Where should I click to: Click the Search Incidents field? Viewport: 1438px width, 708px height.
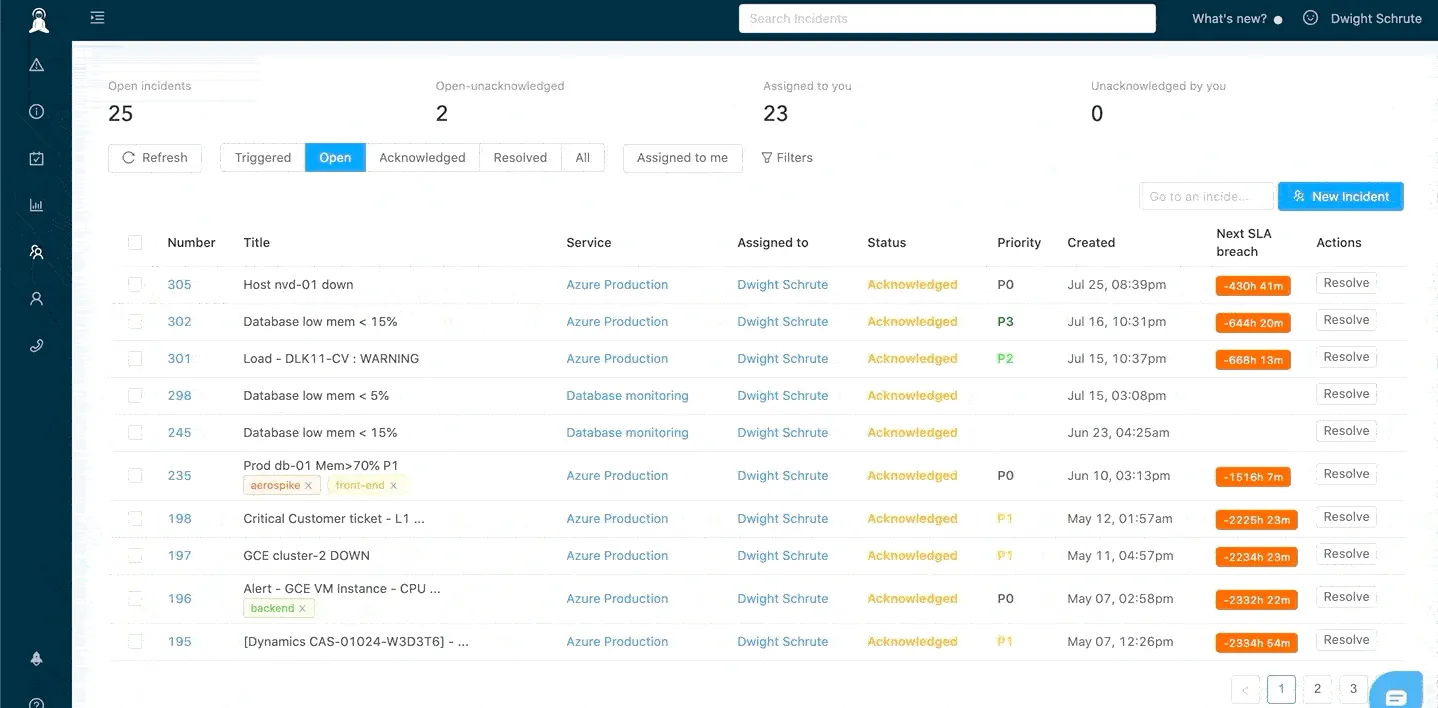947,18
